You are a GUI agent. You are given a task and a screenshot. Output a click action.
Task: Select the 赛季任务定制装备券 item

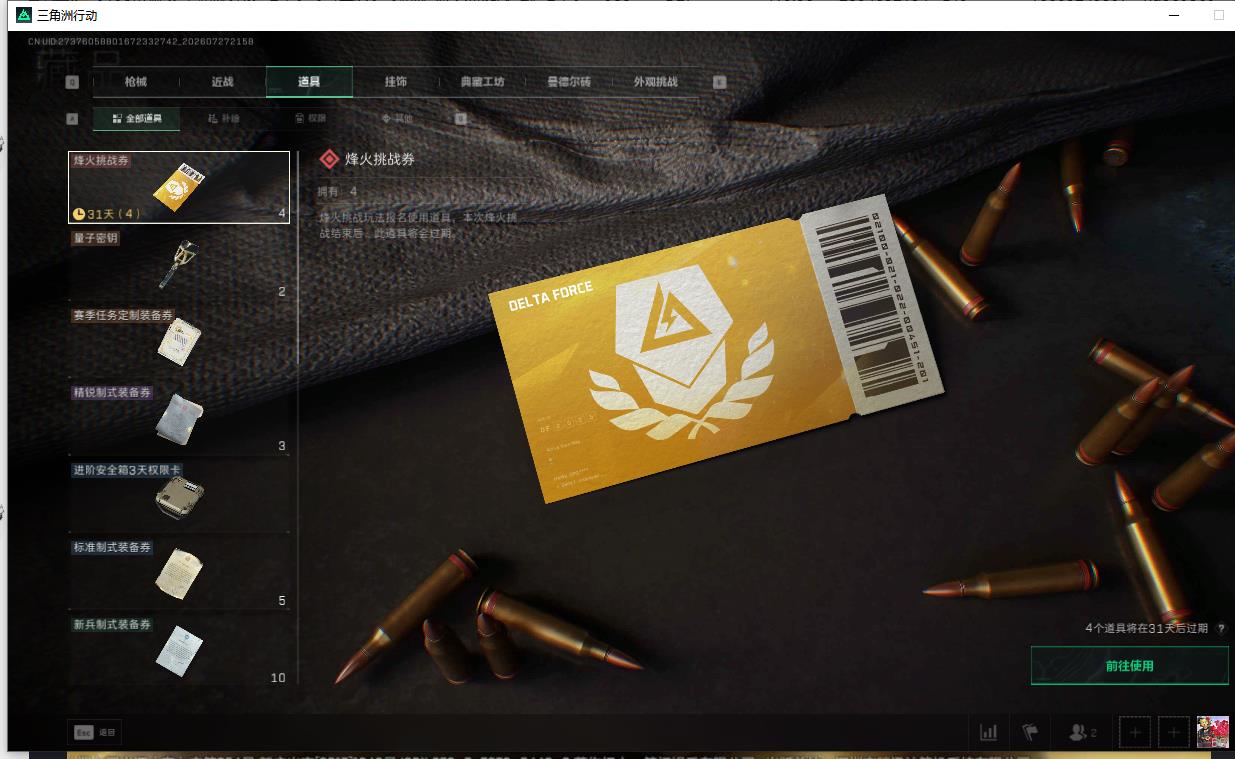click(179, 342)
